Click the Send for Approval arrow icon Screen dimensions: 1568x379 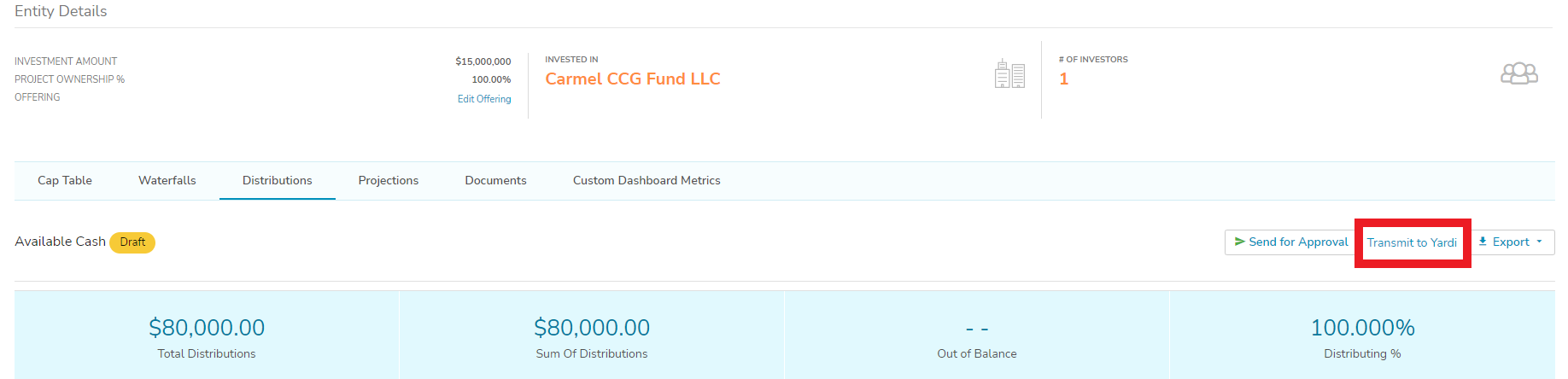(1240, 242)
